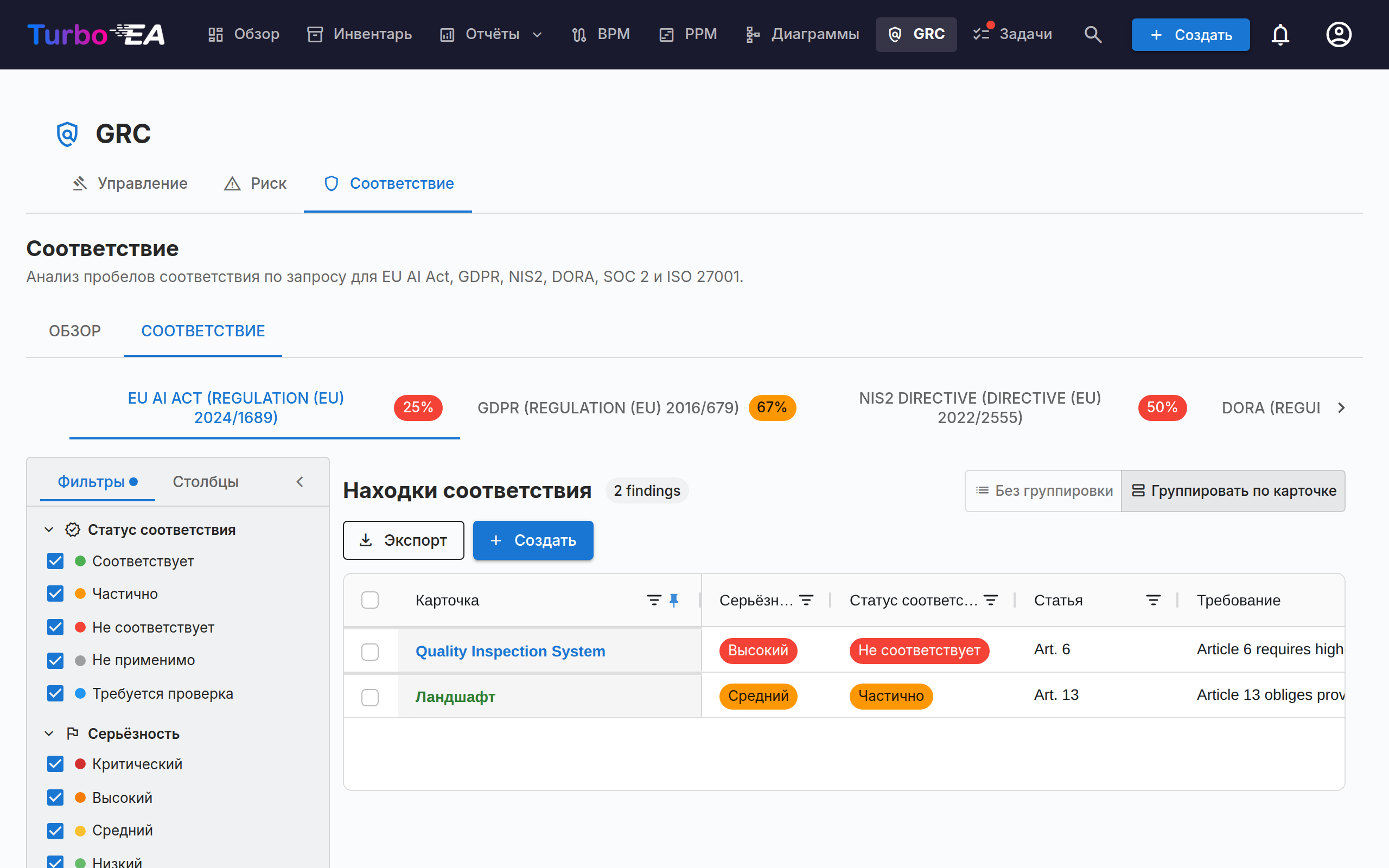Click the 67% compliance score badge
Viewport: 1389px width, 868px height.
pos(772,407)
